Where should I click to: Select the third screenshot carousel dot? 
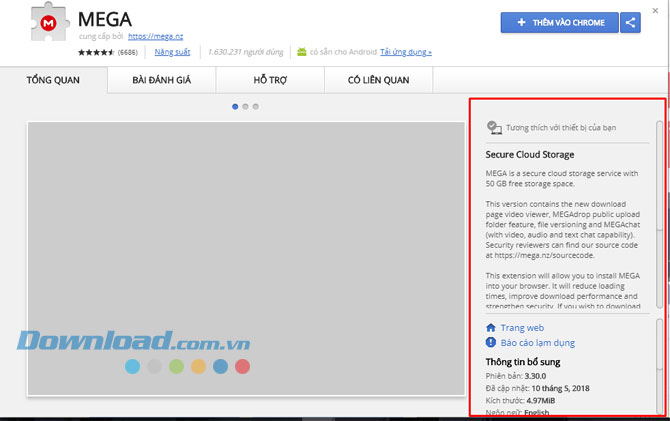coord(256,106)
